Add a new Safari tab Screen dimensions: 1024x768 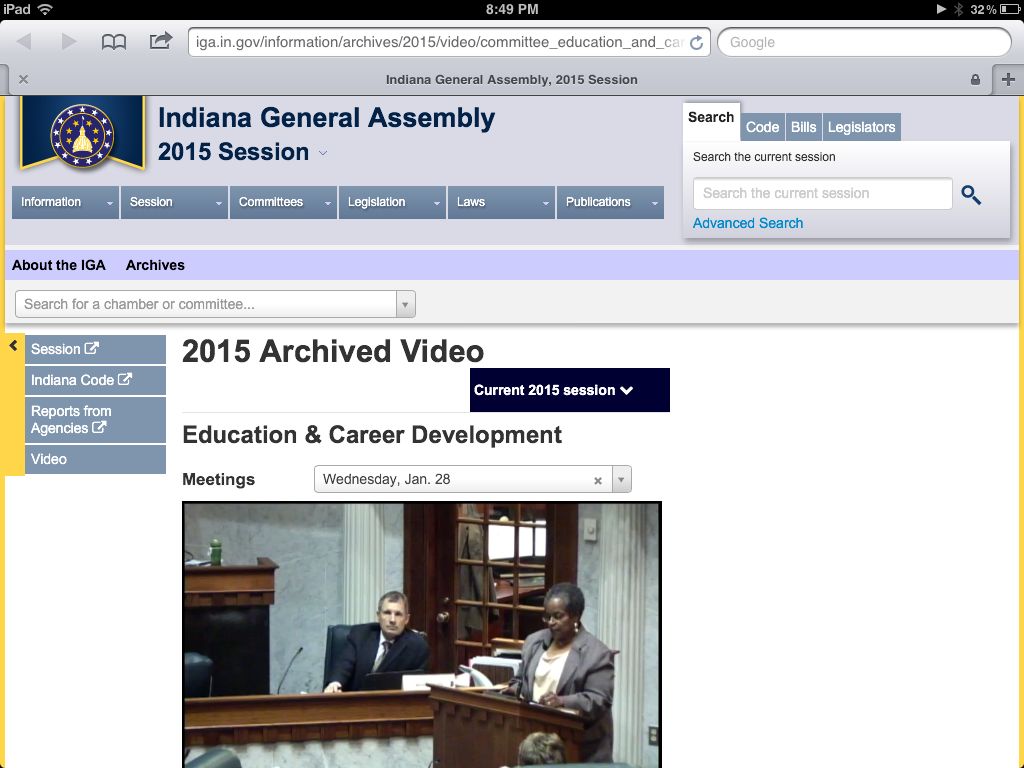click(x=1008, y=79)
